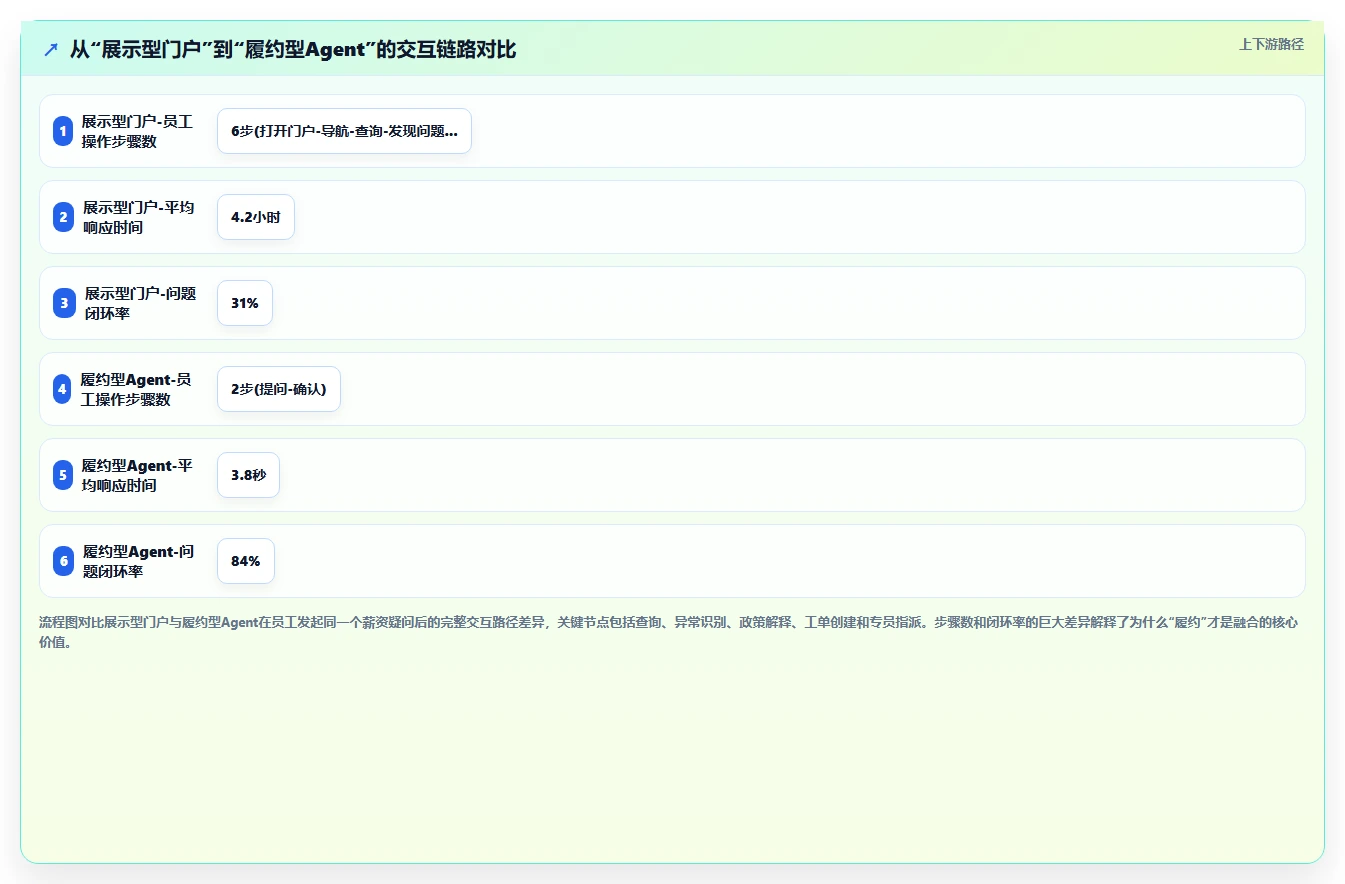Screen dimensions: 1345x884
Task: Click the number 1 step badge
Action: [x=64, y=131]
